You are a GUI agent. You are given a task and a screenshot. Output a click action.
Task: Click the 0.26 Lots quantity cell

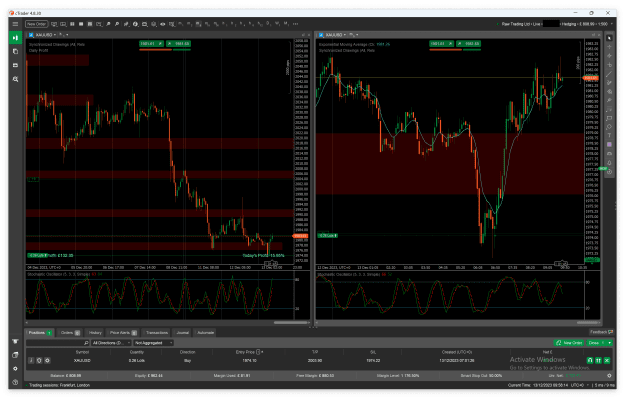[137, 360]
